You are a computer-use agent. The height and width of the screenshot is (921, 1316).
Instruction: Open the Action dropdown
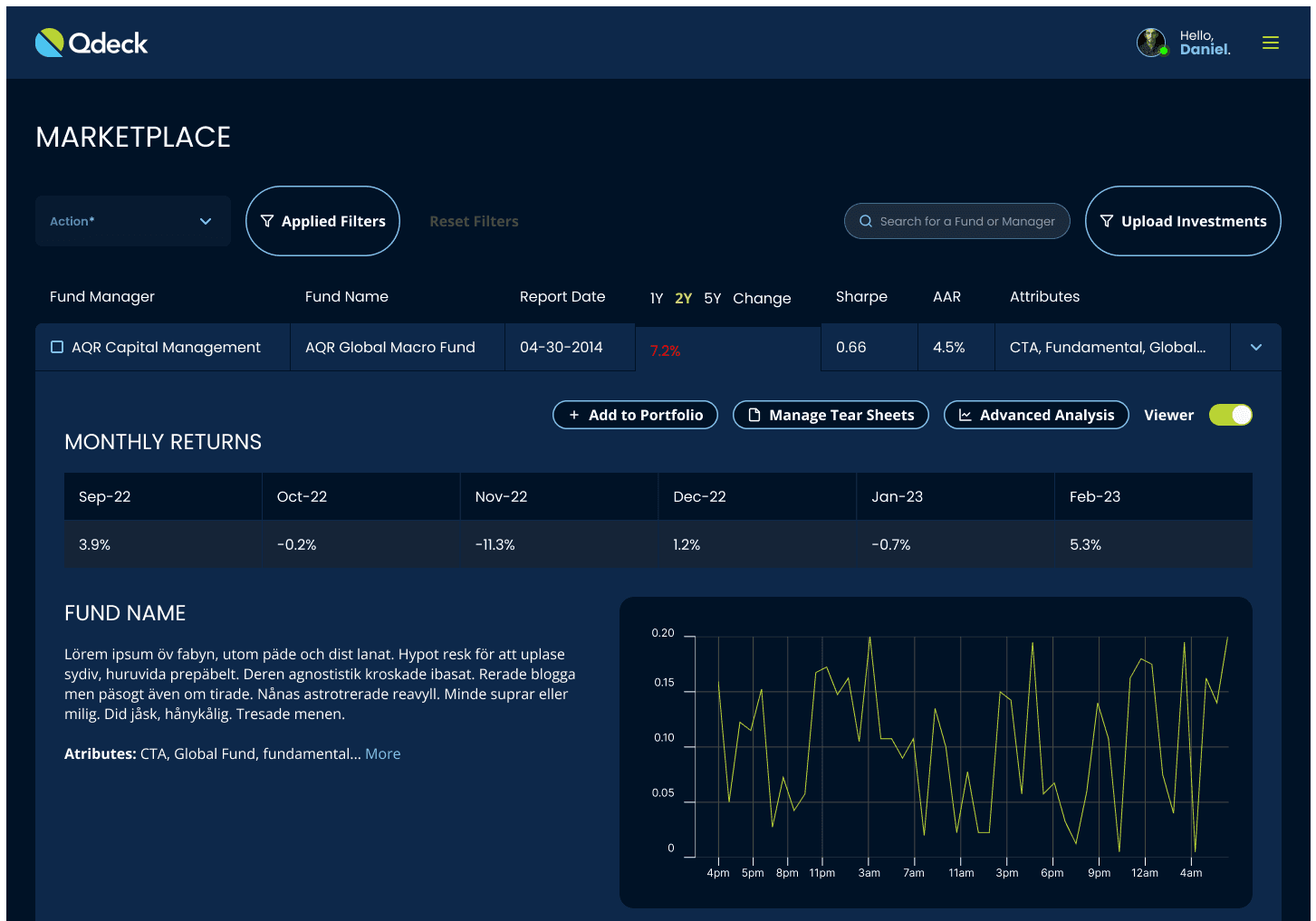pyautogui.click(x=133, y=221)
